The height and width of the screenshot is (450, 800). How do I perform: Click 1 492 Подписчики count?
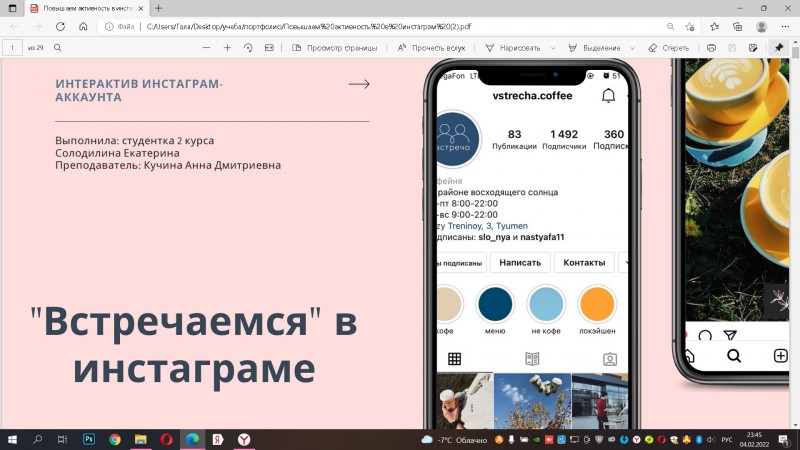pos(564,139)
